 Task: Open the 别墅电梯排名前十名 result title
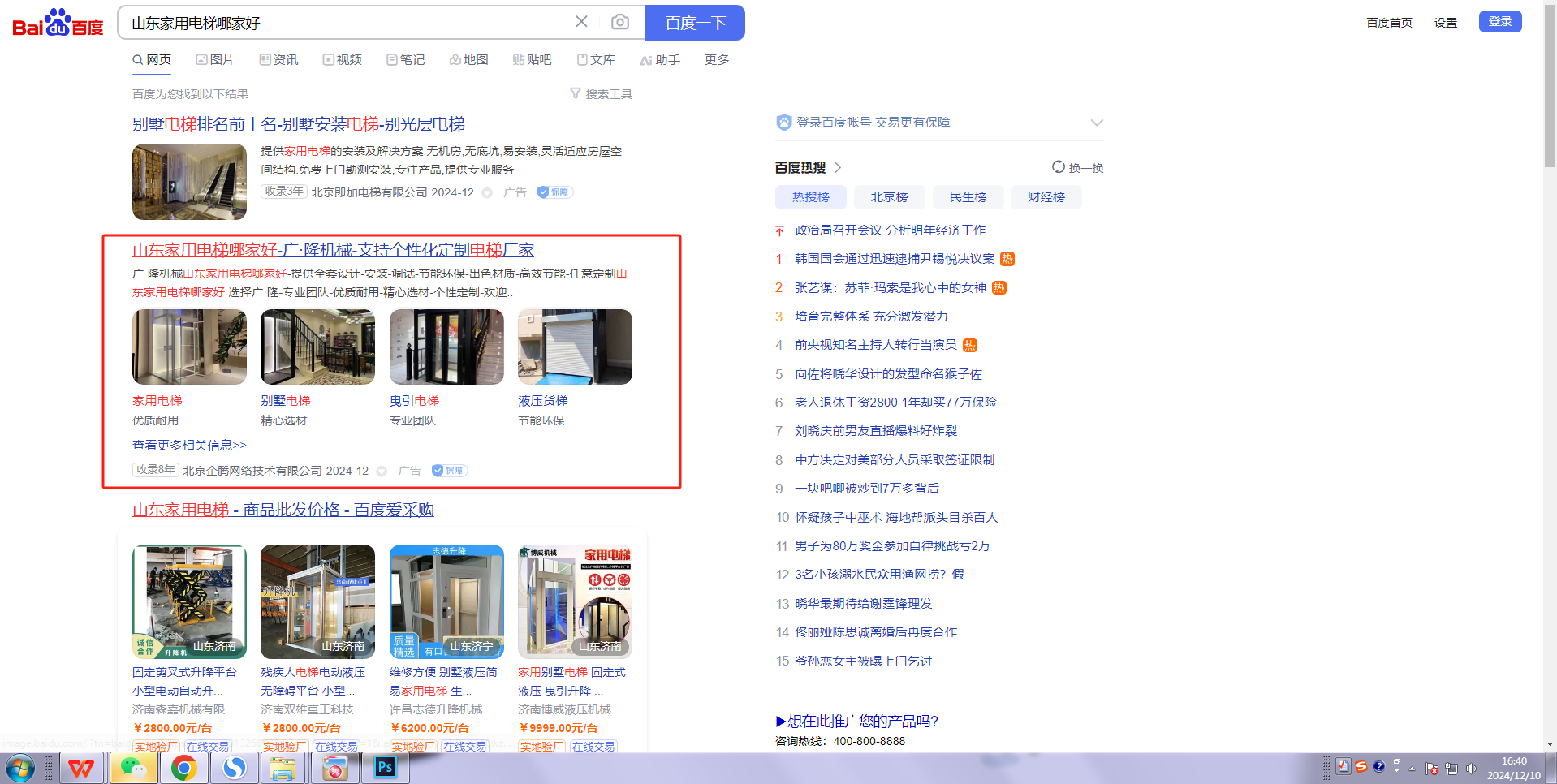299,124
